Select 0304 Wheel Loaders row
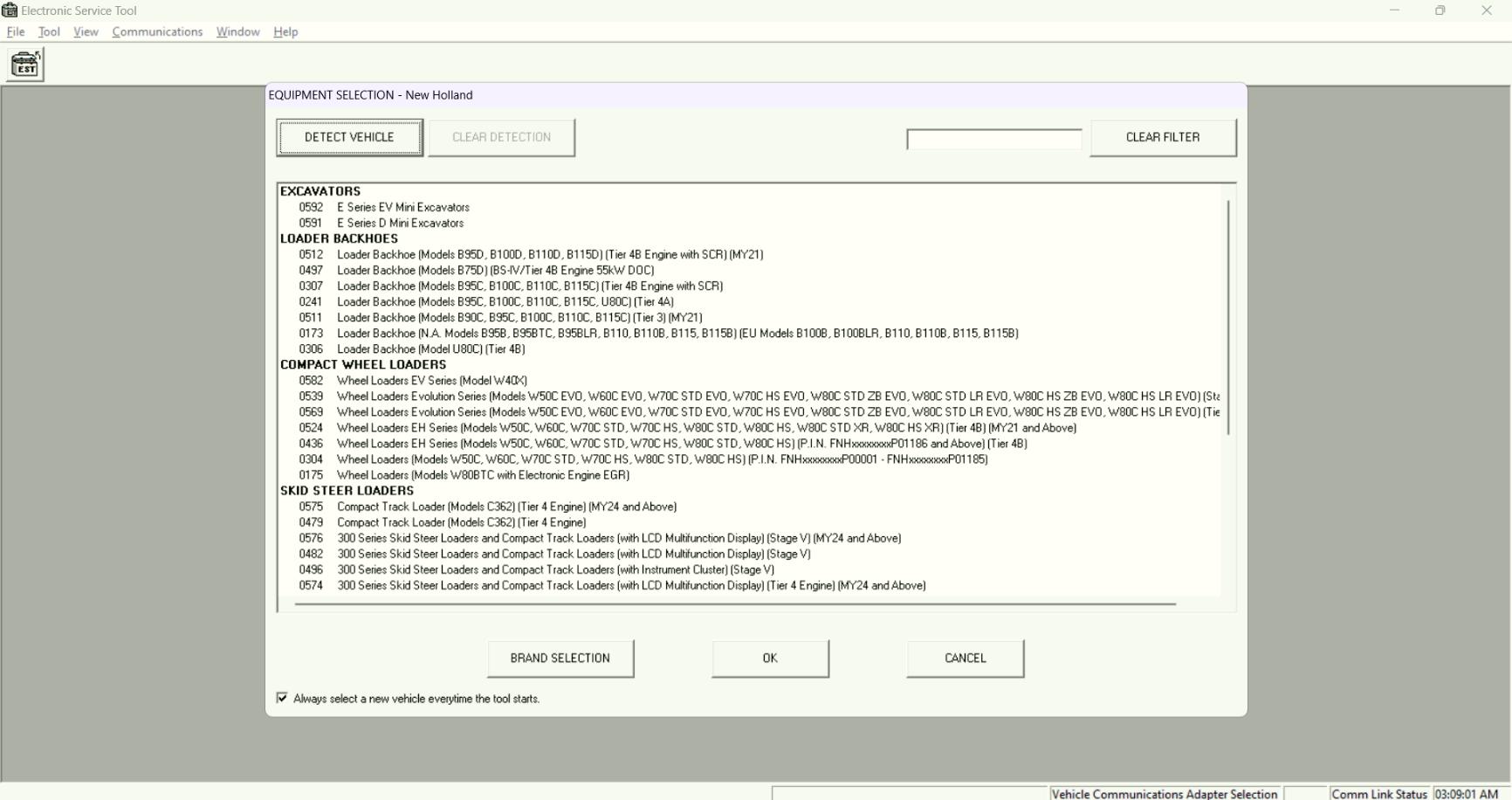This screenshot has height=800, width=1512. (x=643, y=459)
